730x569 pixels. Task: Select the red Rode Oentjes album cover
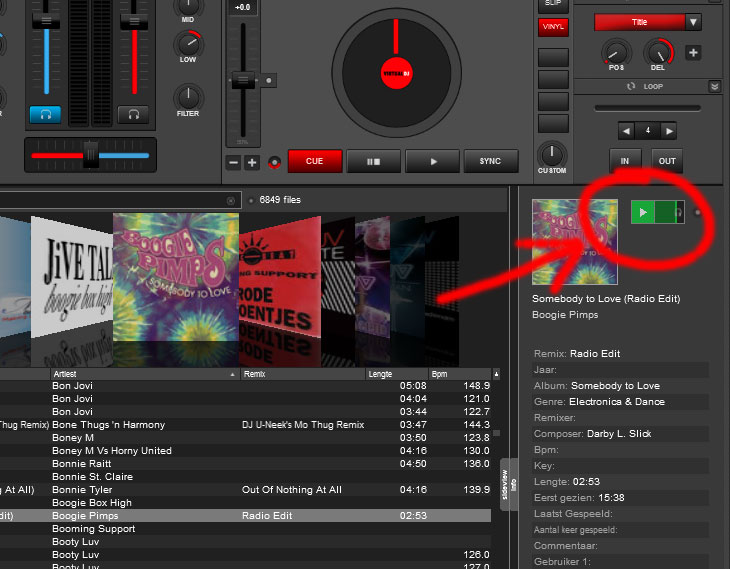pos(280,277)
